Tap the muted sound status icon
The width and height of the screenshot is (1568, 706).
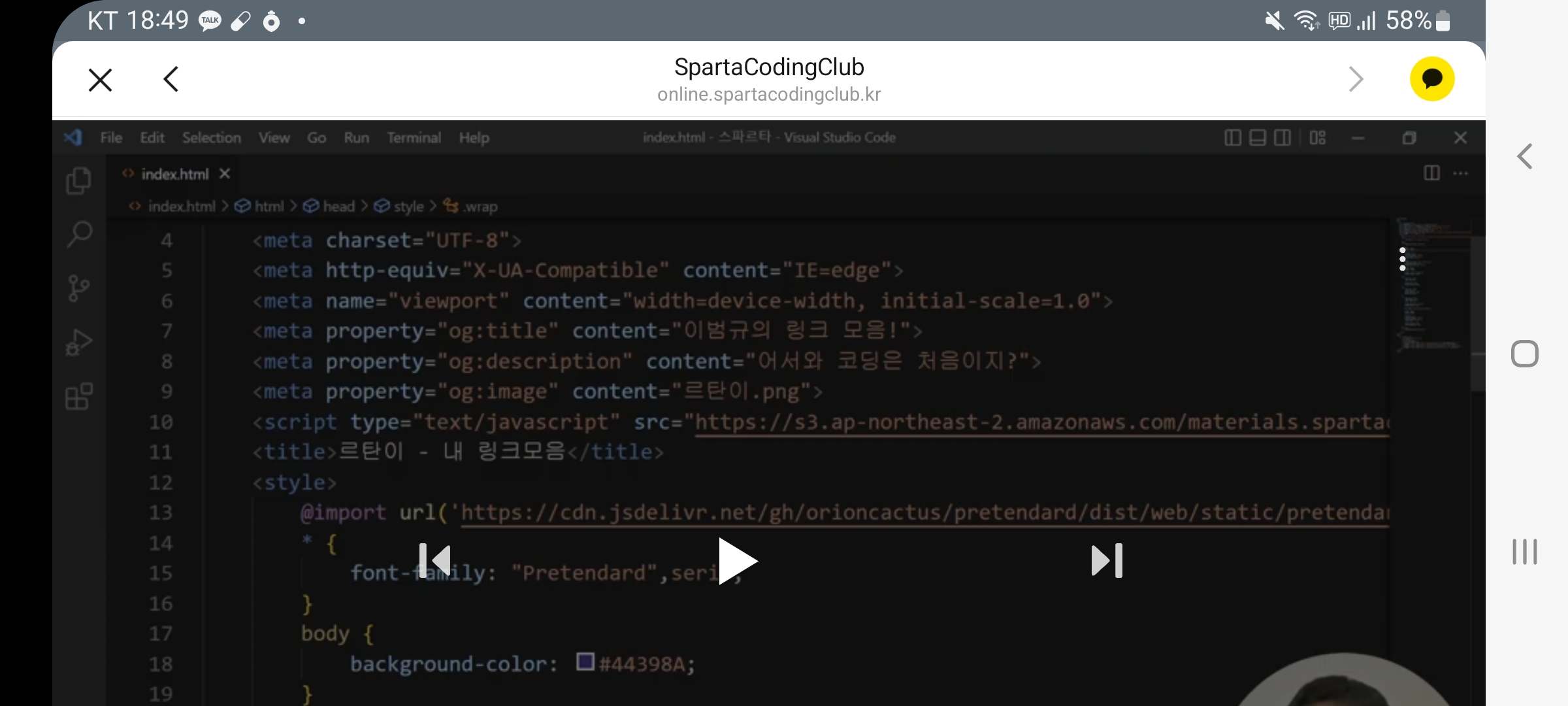coord(1274,21)
